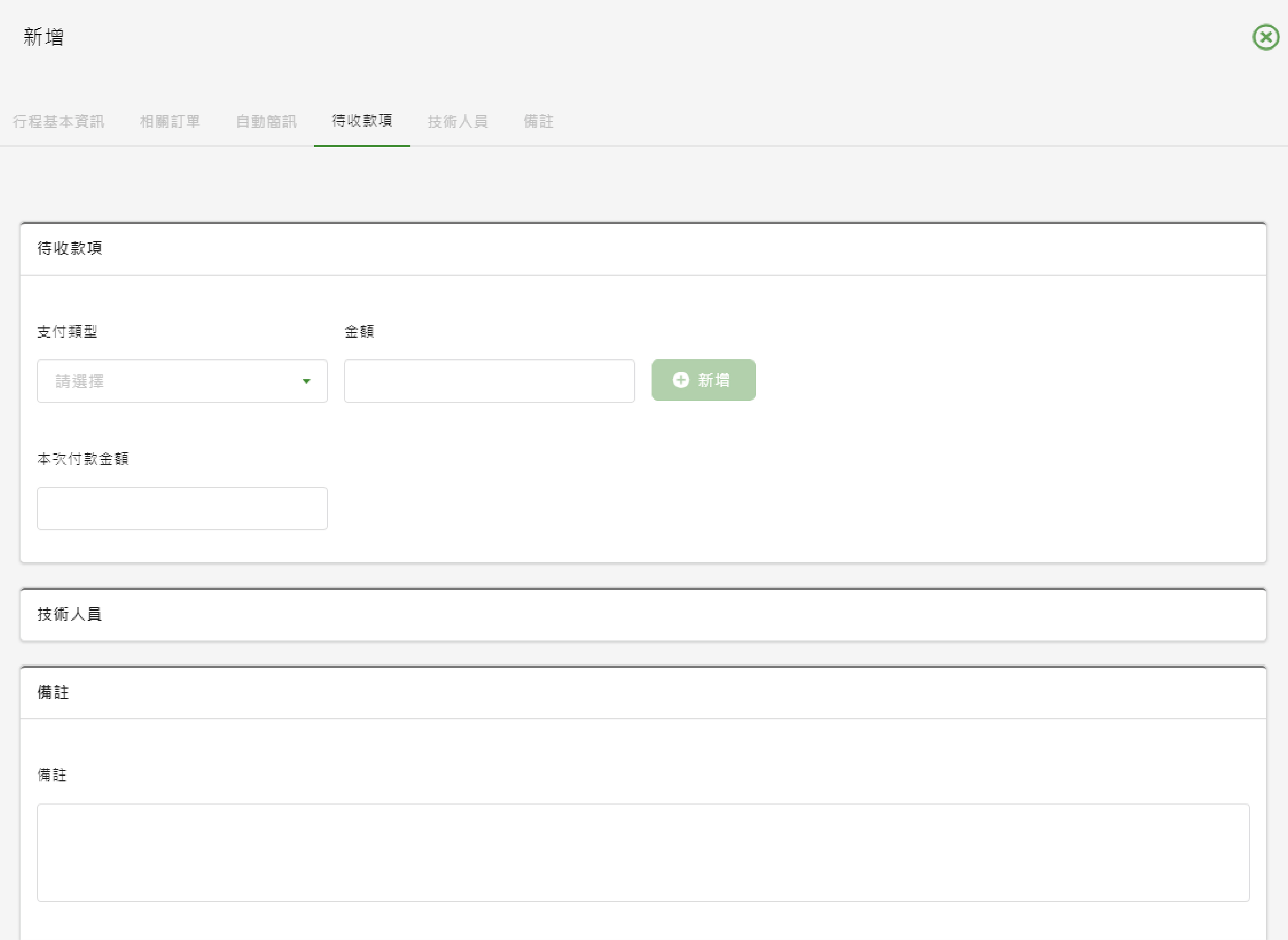Click the 支付類型 field label

67,332
